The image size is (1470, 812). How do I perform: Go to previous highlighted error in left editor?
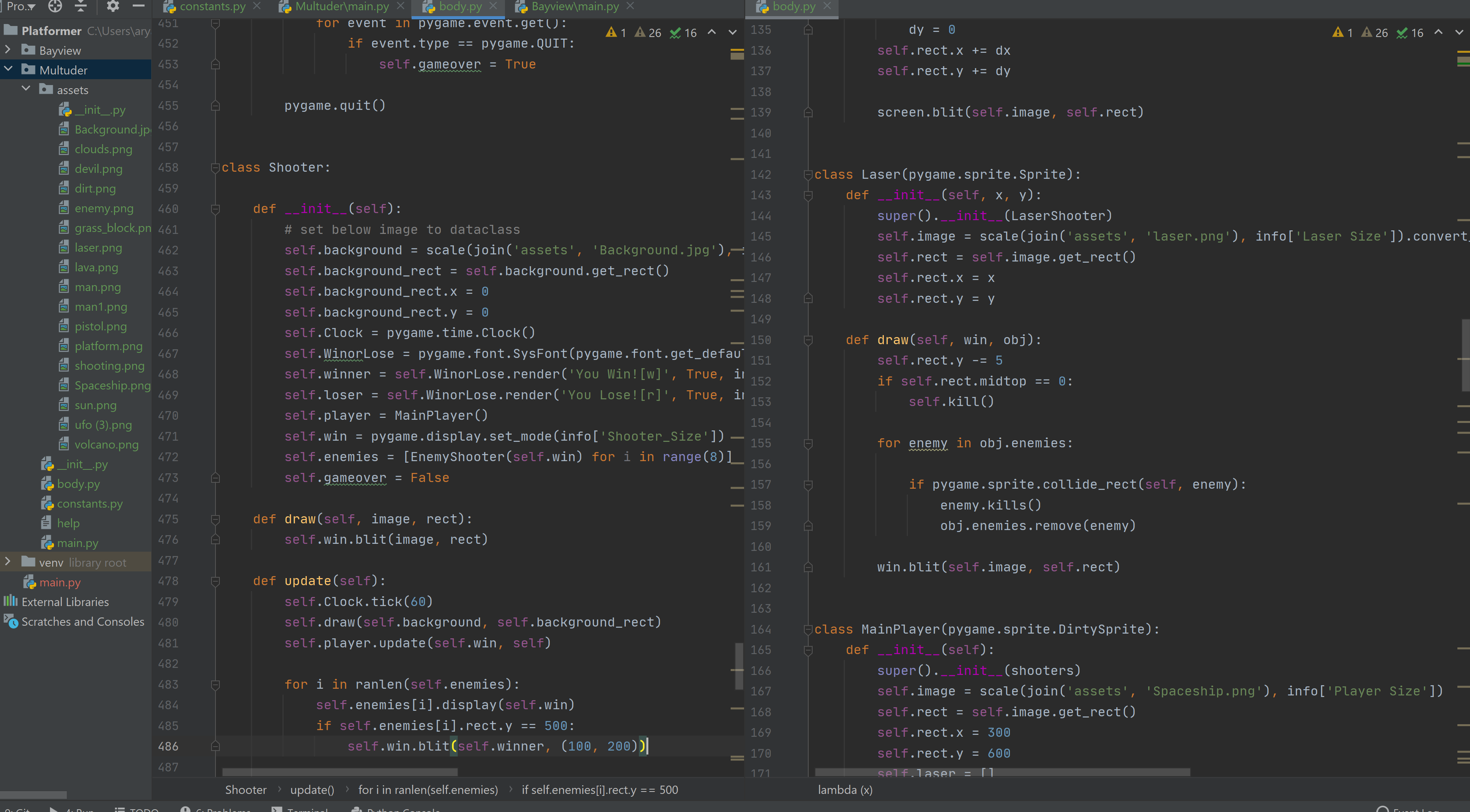(712, 33)
